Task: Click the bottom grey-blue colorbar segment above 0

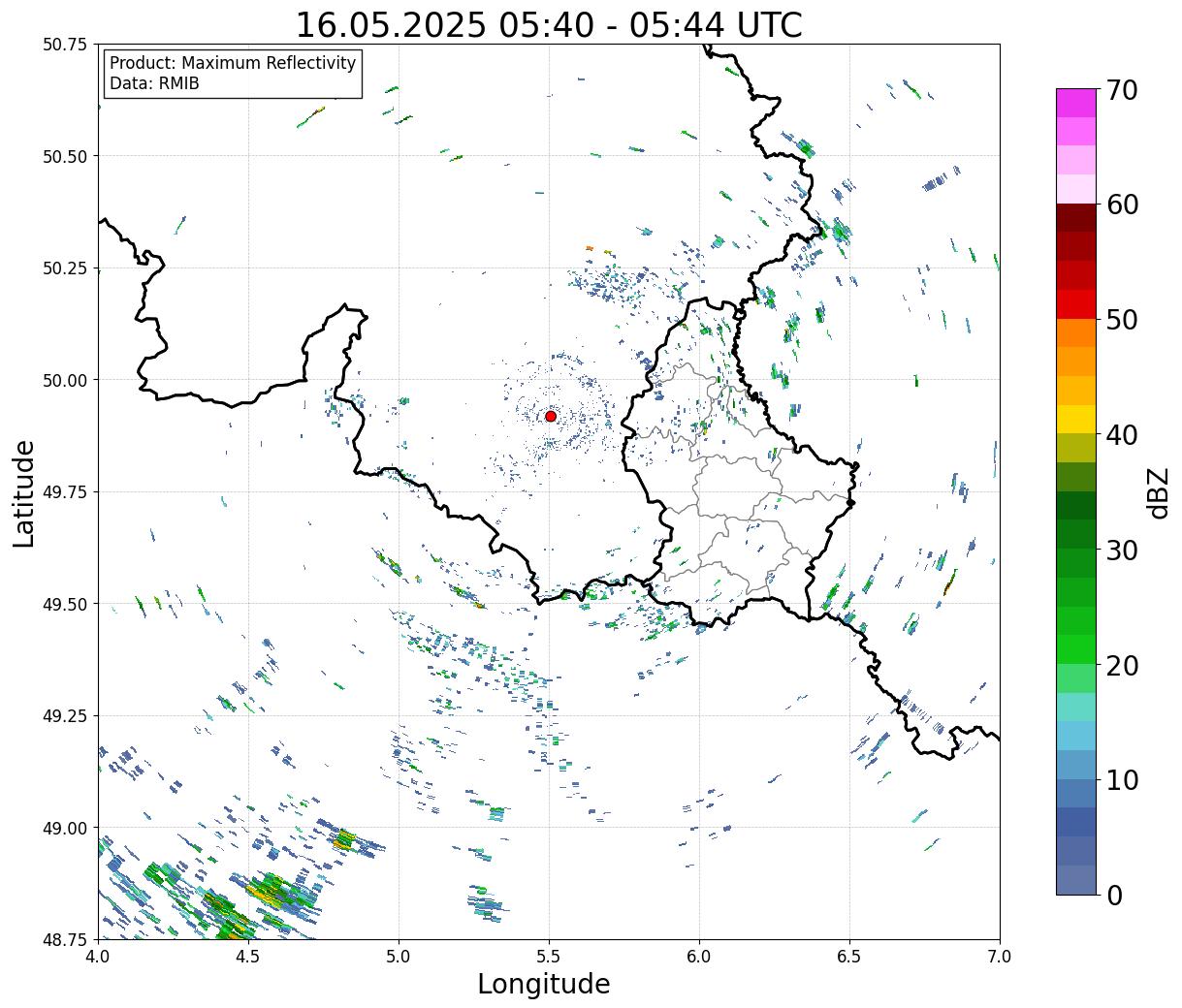Action: 1076,880
